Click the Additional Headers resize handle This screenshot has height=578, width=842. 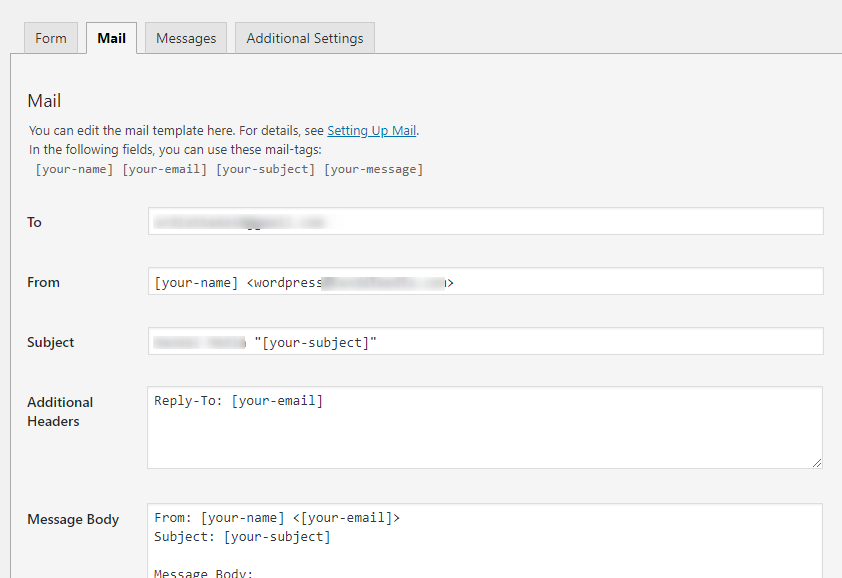[816, 461]
